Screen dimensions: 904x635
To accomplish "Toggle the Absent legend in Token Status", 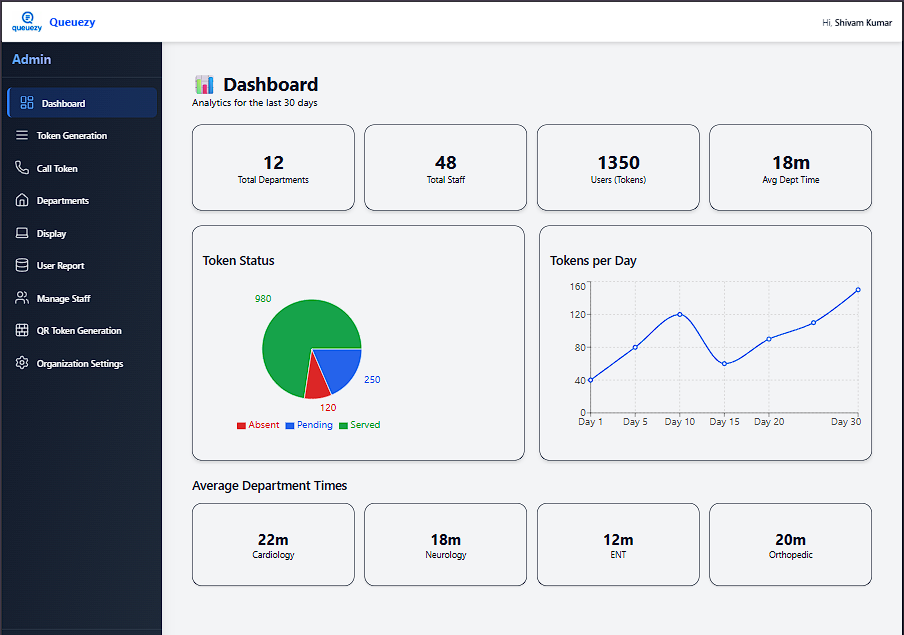I will pyautogui.click(x=258, y=424).
